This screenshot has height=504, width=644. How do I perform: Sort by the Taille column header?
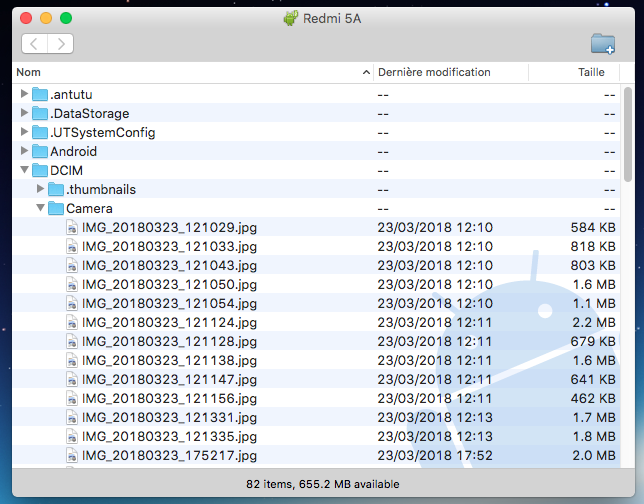(590, 72)
